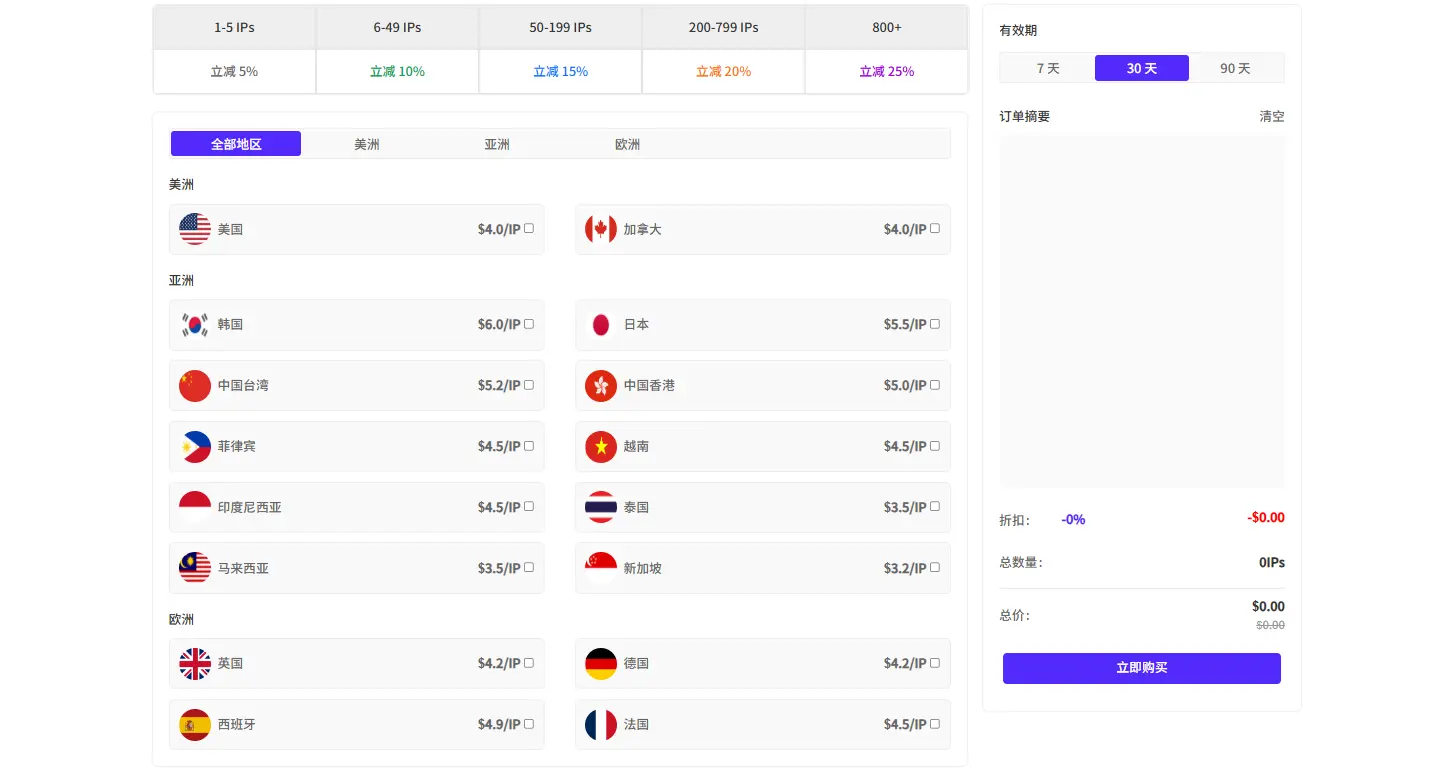Click the -0% discount value

1073,520
